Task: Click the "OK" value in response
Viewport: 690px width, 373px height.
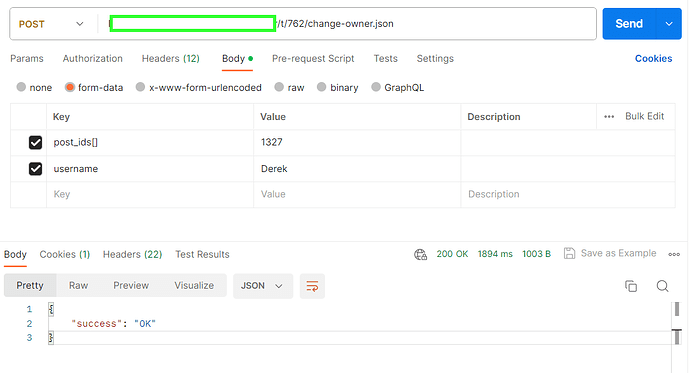Action: (145, 324)
